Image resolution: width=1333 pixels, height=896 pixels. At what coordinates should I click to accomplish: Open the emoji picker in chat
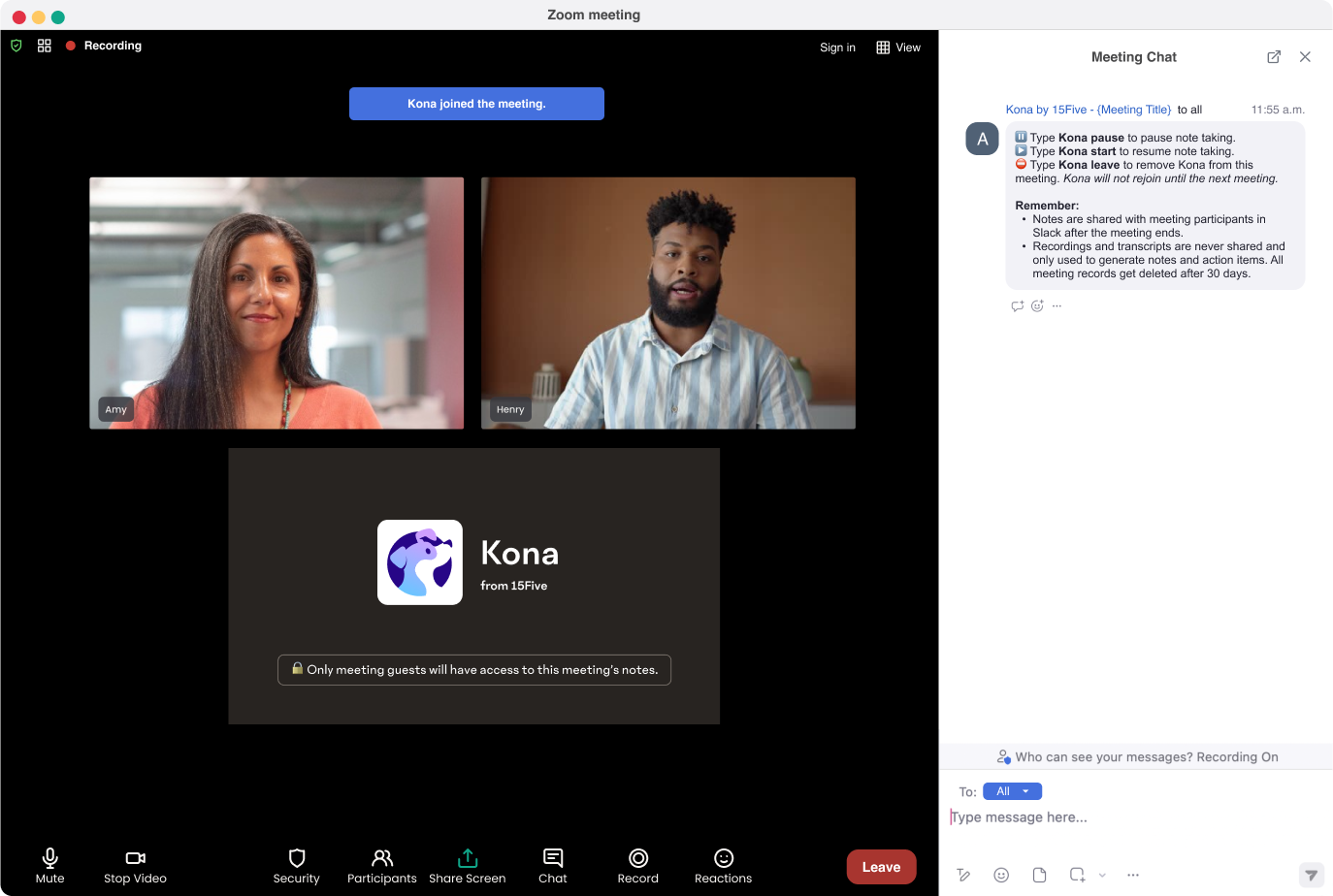point(1001,875)
